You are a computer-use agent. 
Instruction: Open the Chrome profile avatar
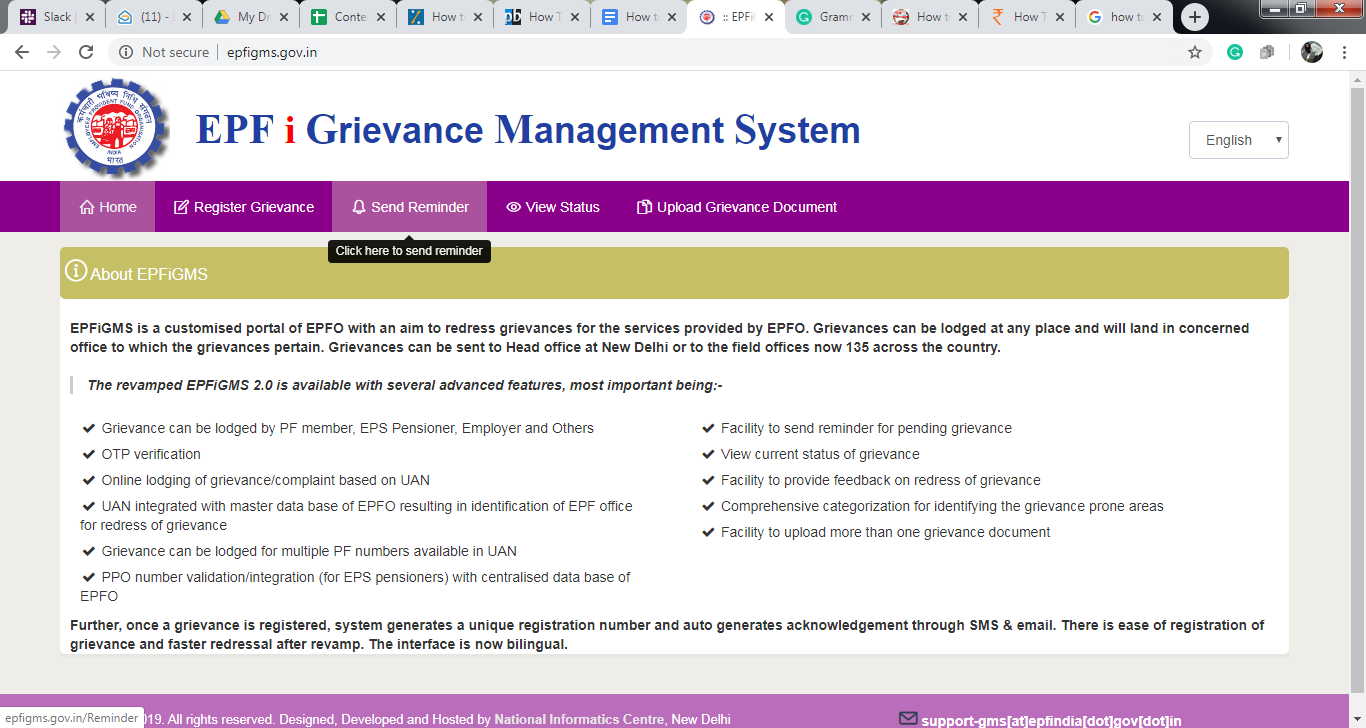1312,52
